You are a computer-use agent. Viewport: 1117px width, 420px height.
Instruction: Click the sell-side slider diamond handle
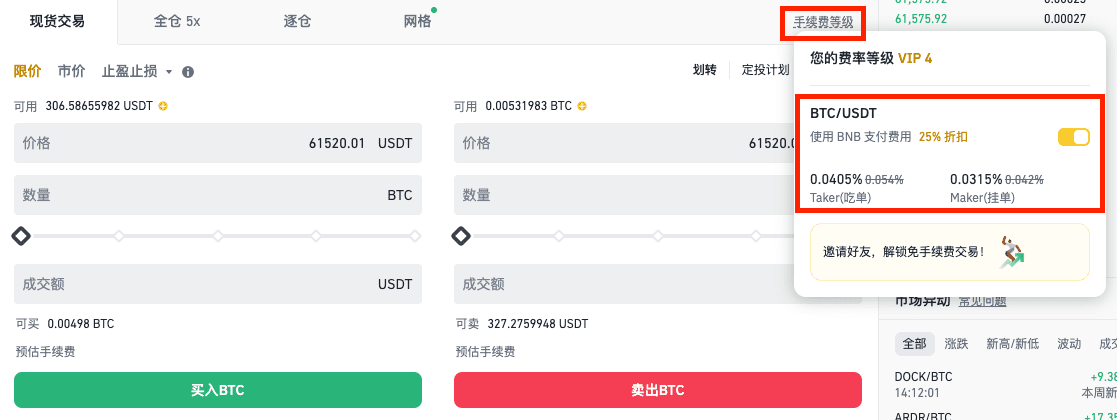[461, 236]
